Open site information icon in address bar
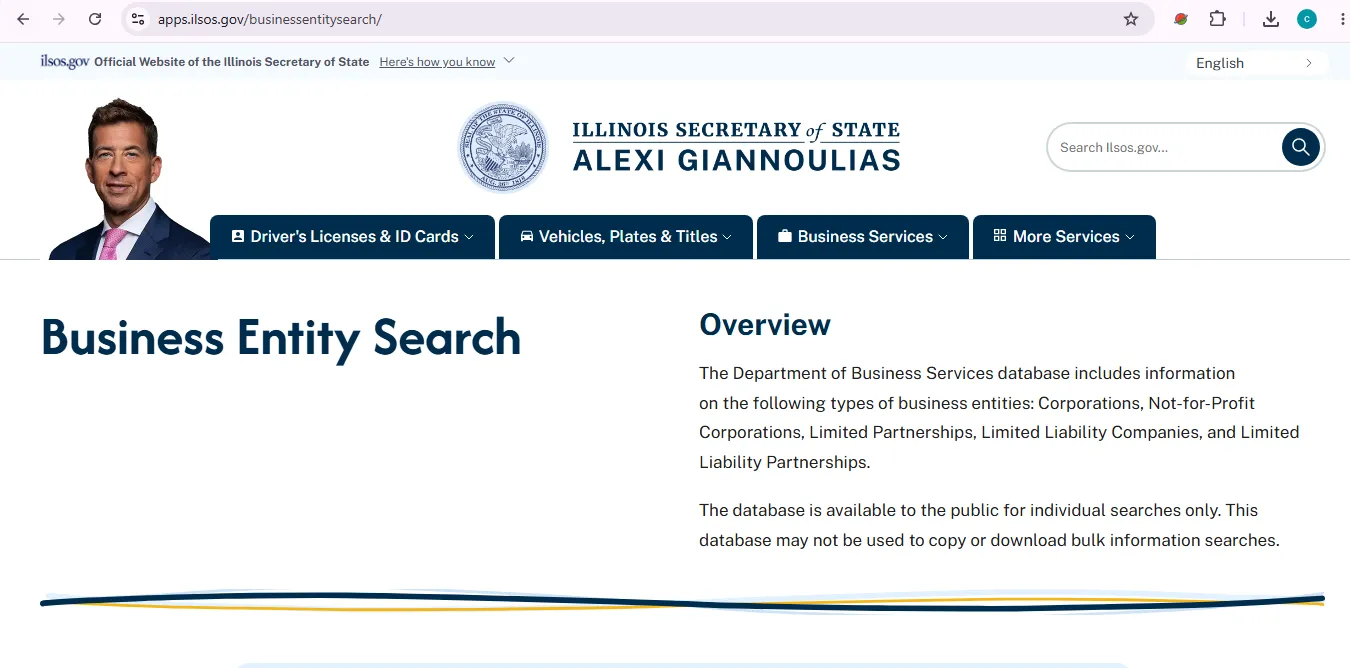Image resolution: width=1350 pixels, height=668 pixels. click(138, 19)
